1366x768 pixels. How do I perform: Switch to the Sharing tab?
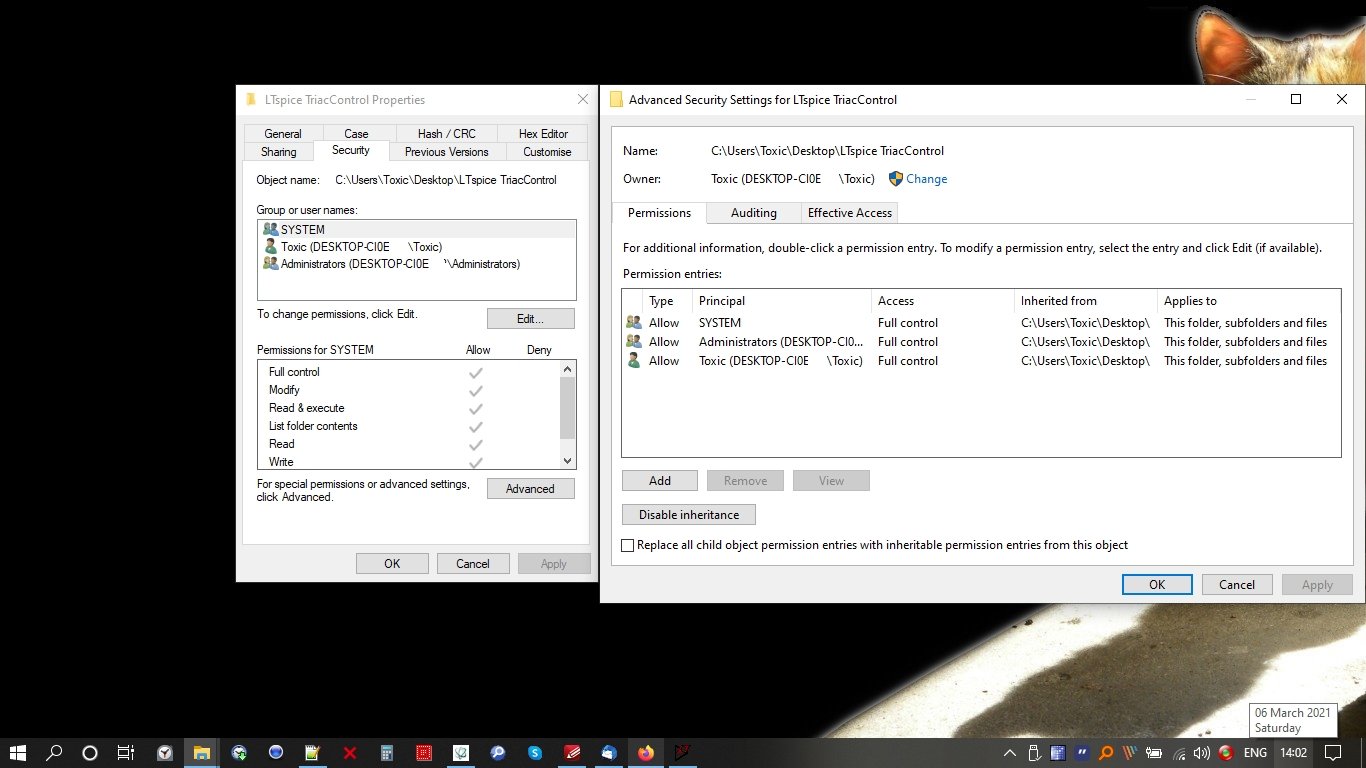[279, 152]
